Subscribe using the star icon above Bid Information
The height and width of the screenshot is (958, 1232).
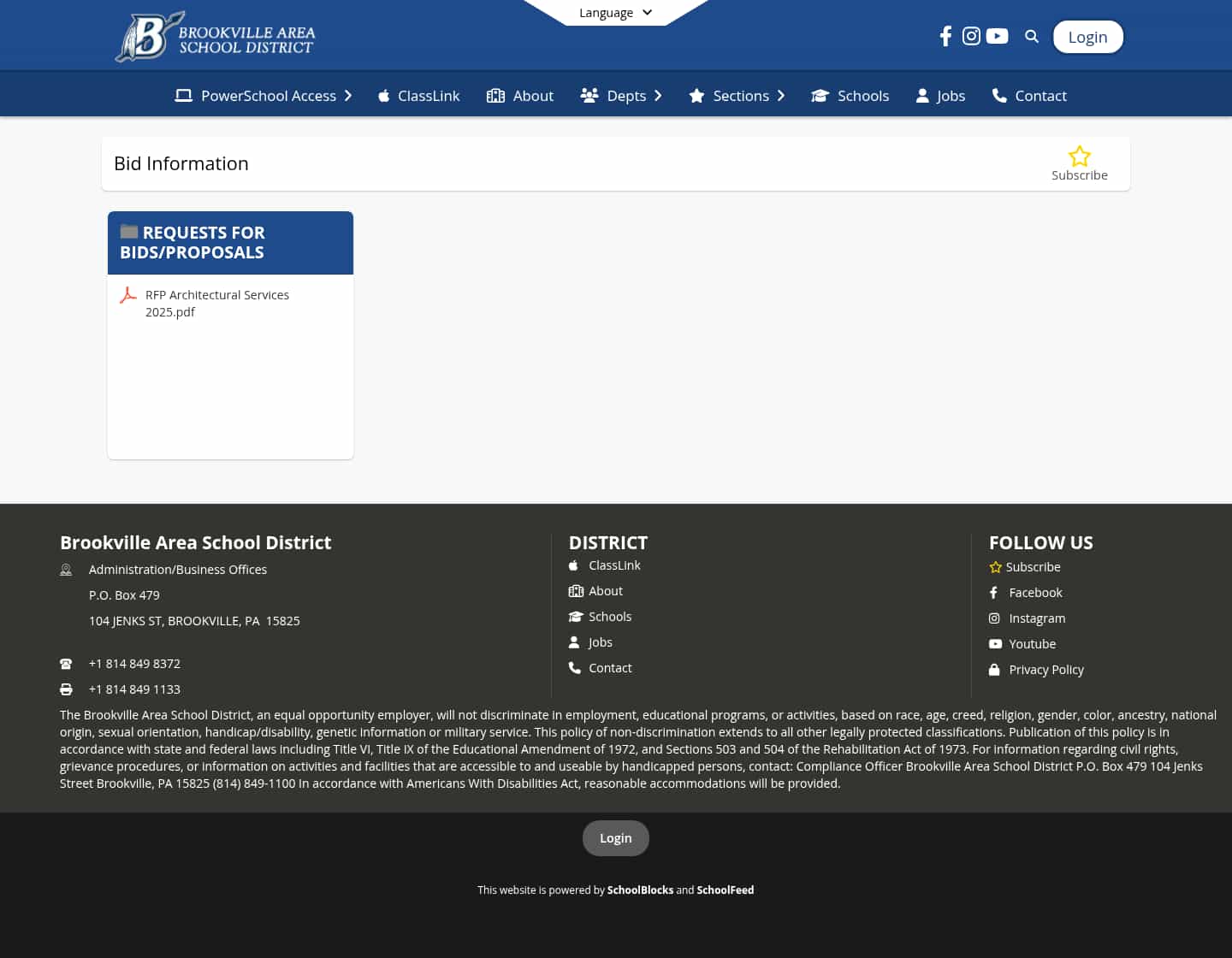tap(1080, 157)
